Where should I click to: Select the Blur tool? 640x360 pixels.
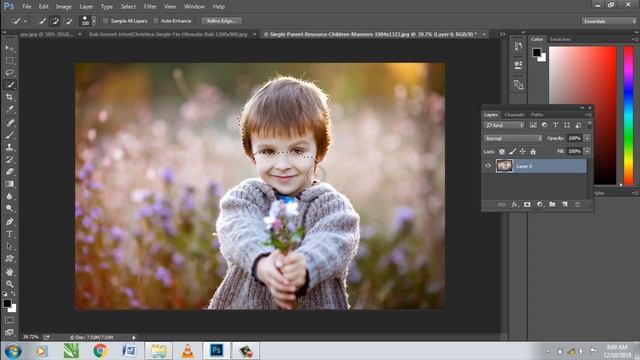click(9, 196)
